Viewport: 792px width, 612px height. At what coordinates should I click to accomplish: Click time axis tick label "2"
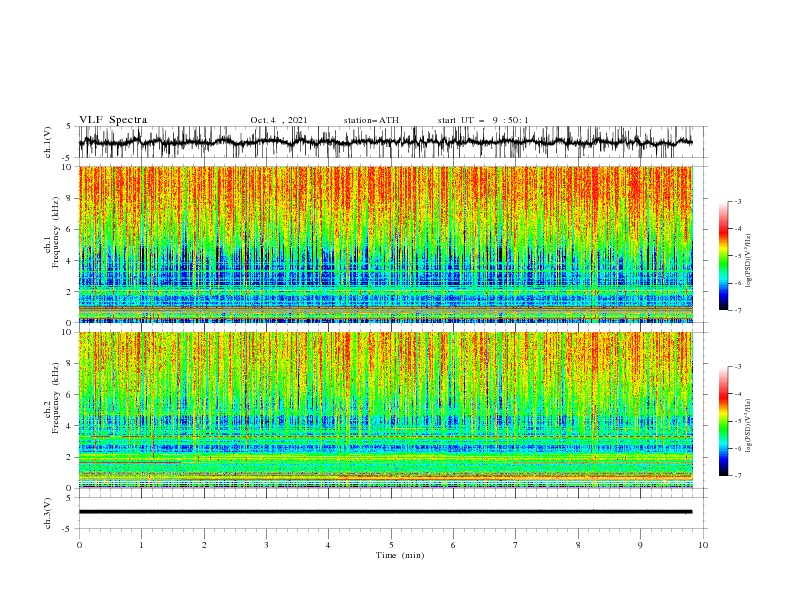(204, 545)
